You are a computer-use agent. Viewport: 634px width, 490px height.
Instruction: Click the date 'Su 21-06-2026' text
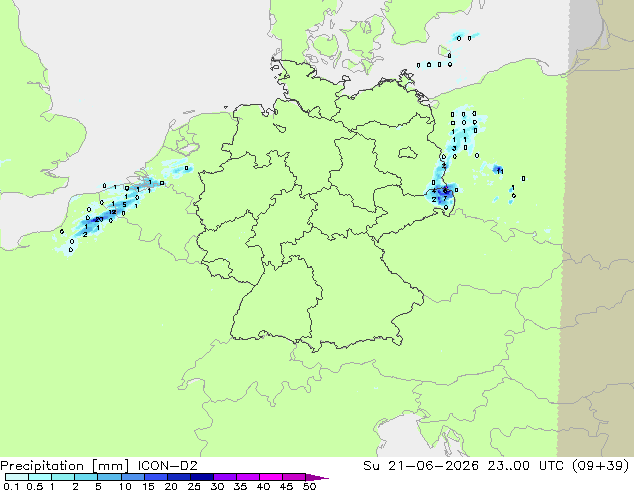(421, 466)
